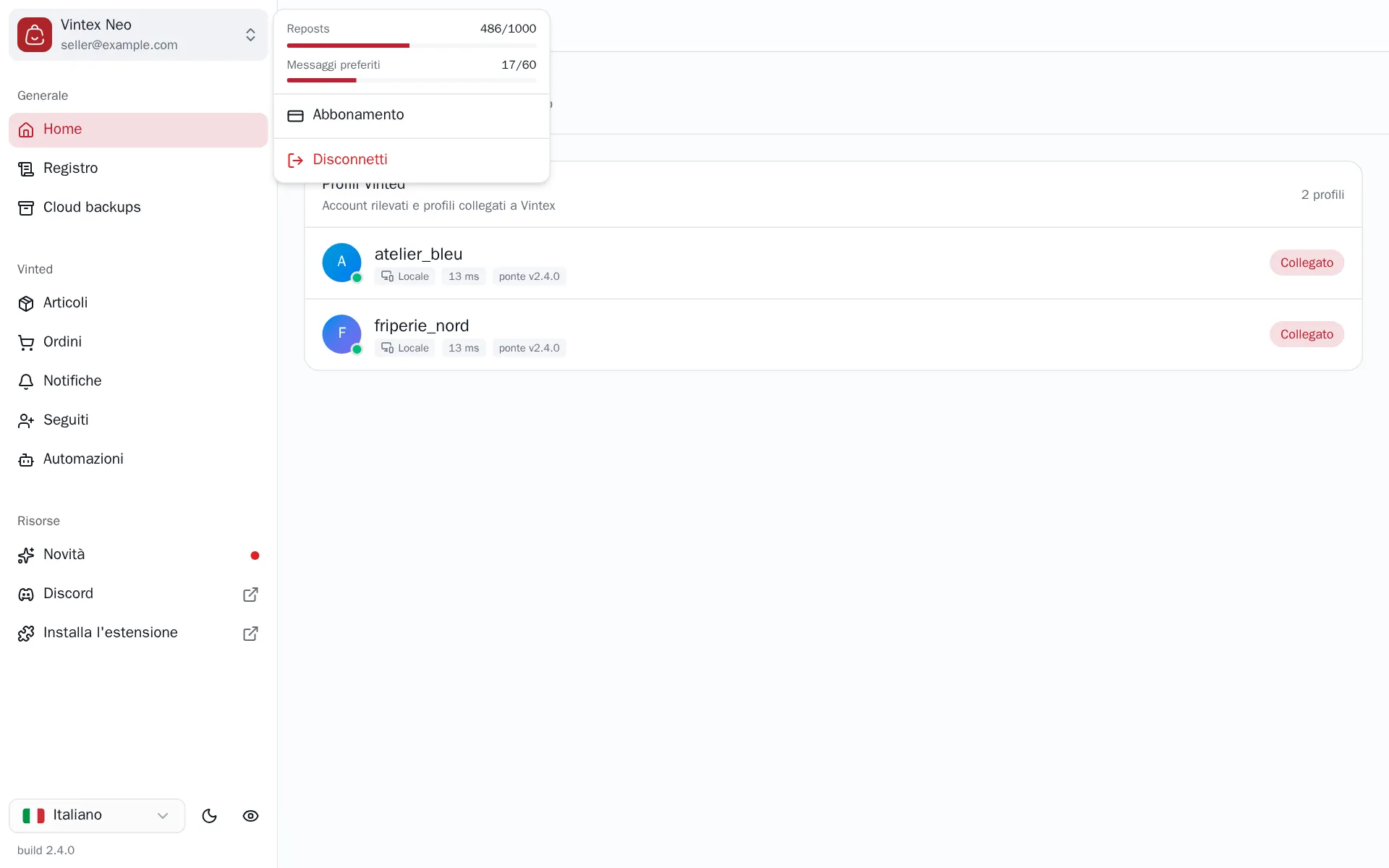
Task: Open Automazioni in the sidebar
Action: pos(138,459)
